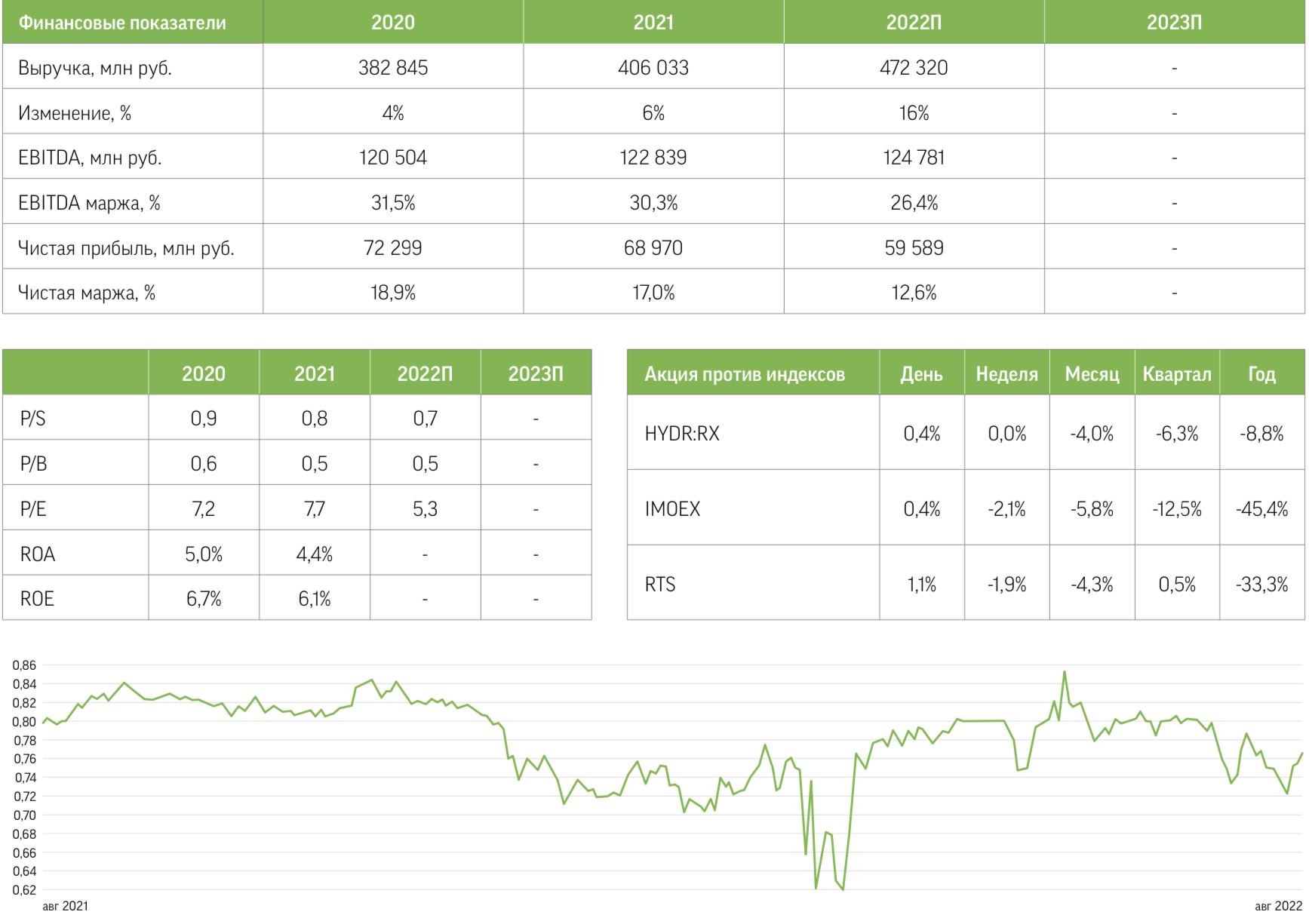This screenshot has width=1309, height=924.
Task: Click the 2023П header in financial table
Action: [x=1174, y=23]
